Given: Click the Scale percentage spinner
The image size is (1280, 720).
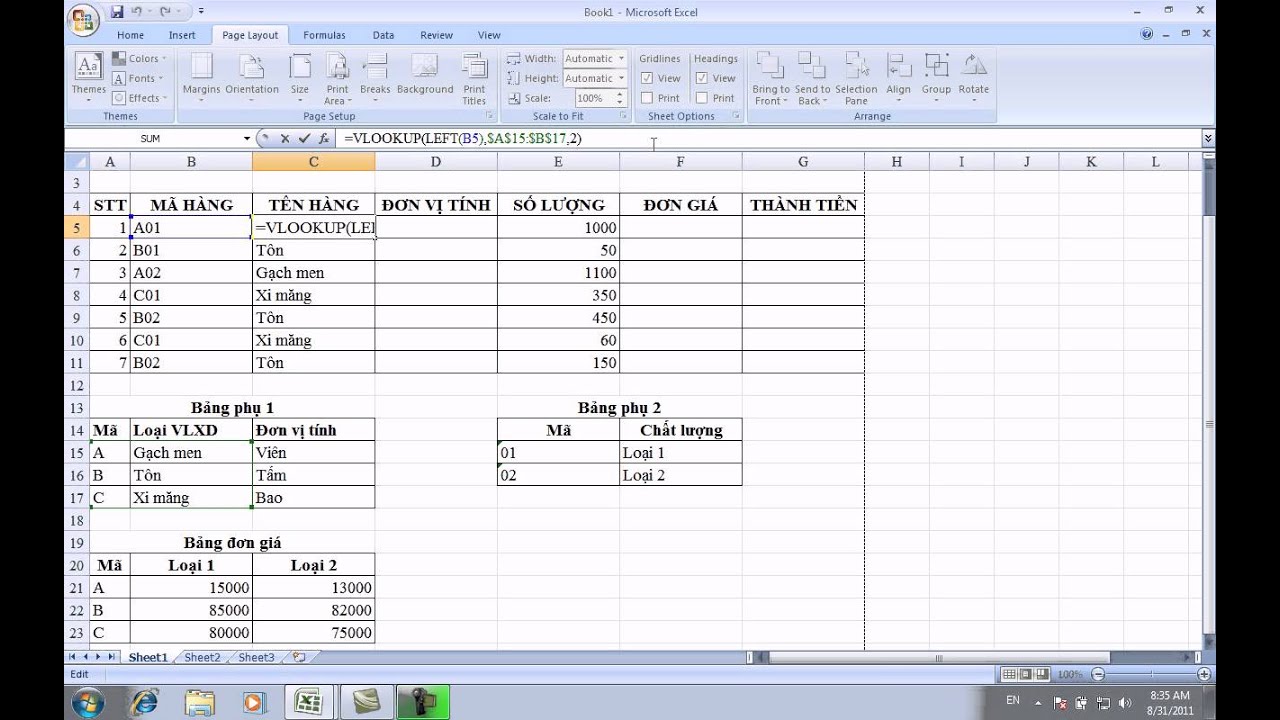Looking at the screenshot, I should [x=620, y=98].
